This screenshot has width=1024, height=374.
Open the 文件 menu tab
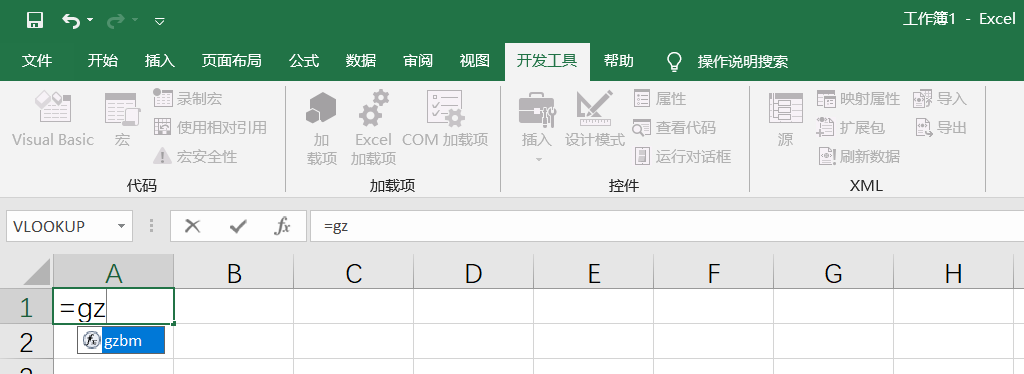[x=37, y=61]
